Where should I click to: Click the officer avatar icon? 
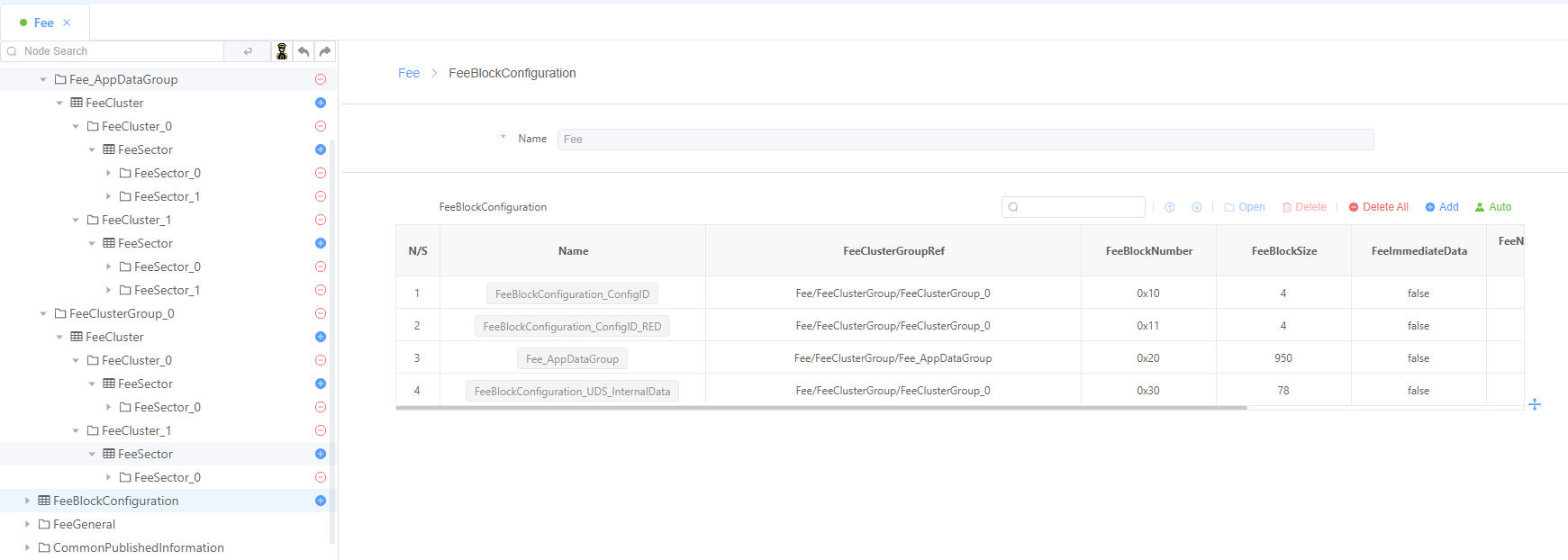(x=282, y=51)
